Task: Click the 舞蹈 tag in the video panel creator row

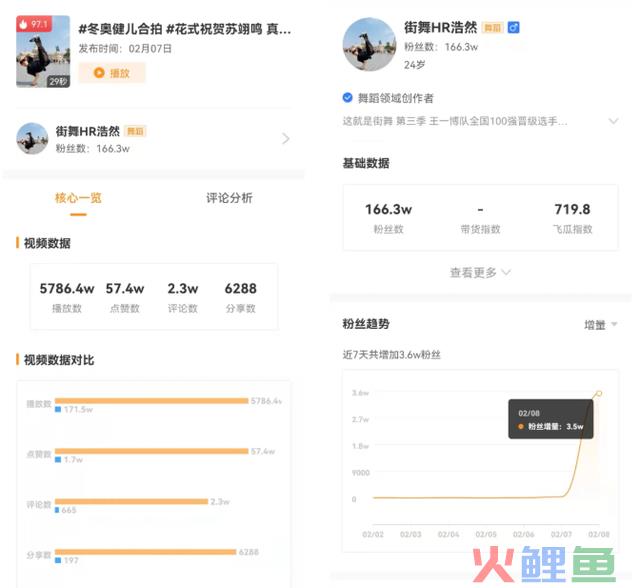Action: (x=135, y=131)
